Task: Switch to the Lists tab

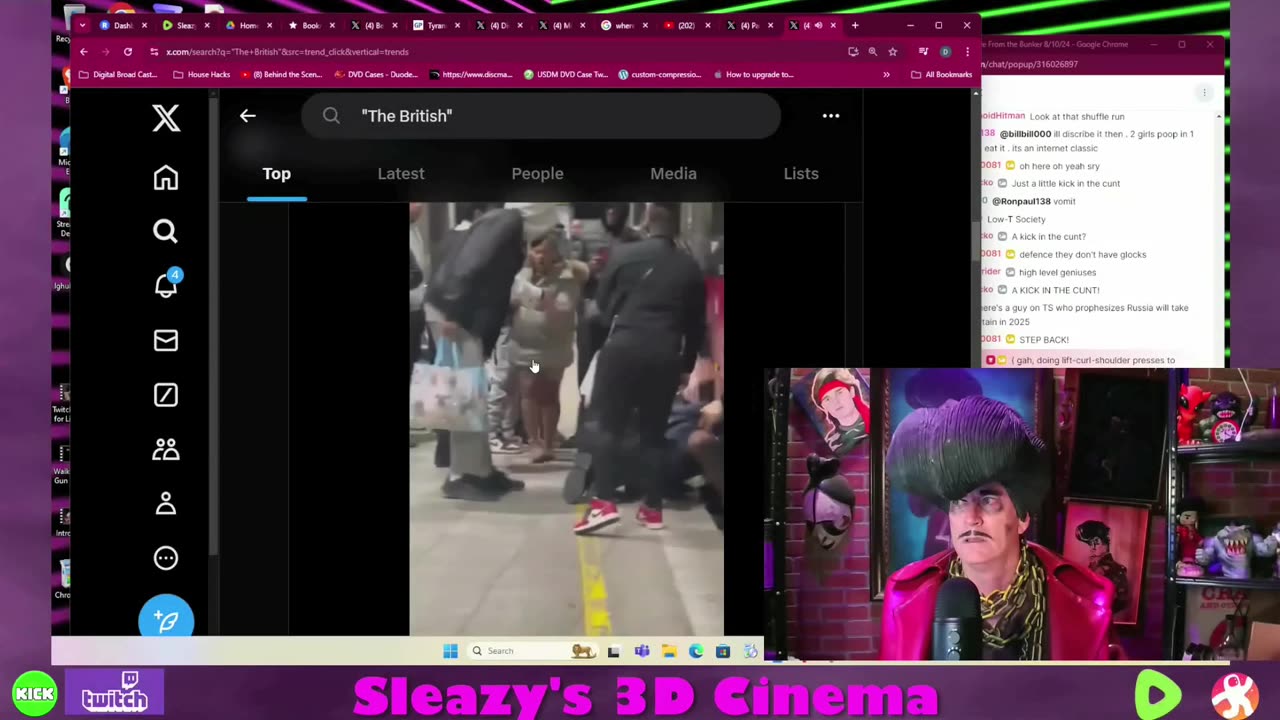Action: click(x=801, y=174)
